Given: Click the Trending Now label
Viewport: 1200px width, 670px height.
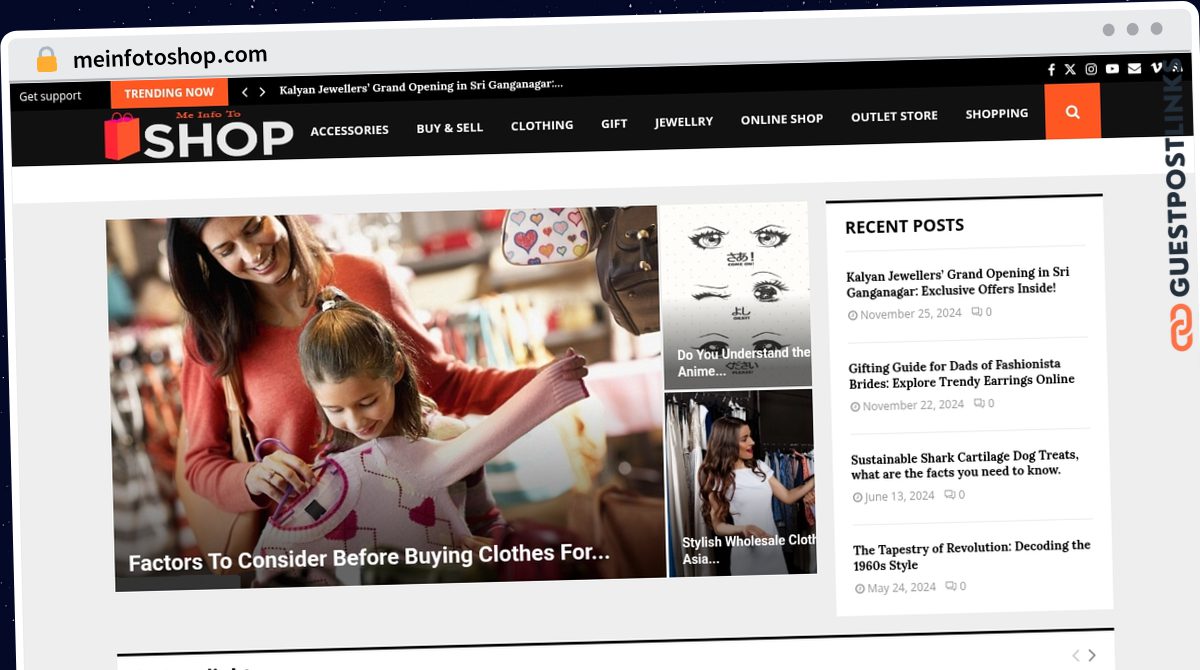Looking at the screenshot, I should (169, 93).
